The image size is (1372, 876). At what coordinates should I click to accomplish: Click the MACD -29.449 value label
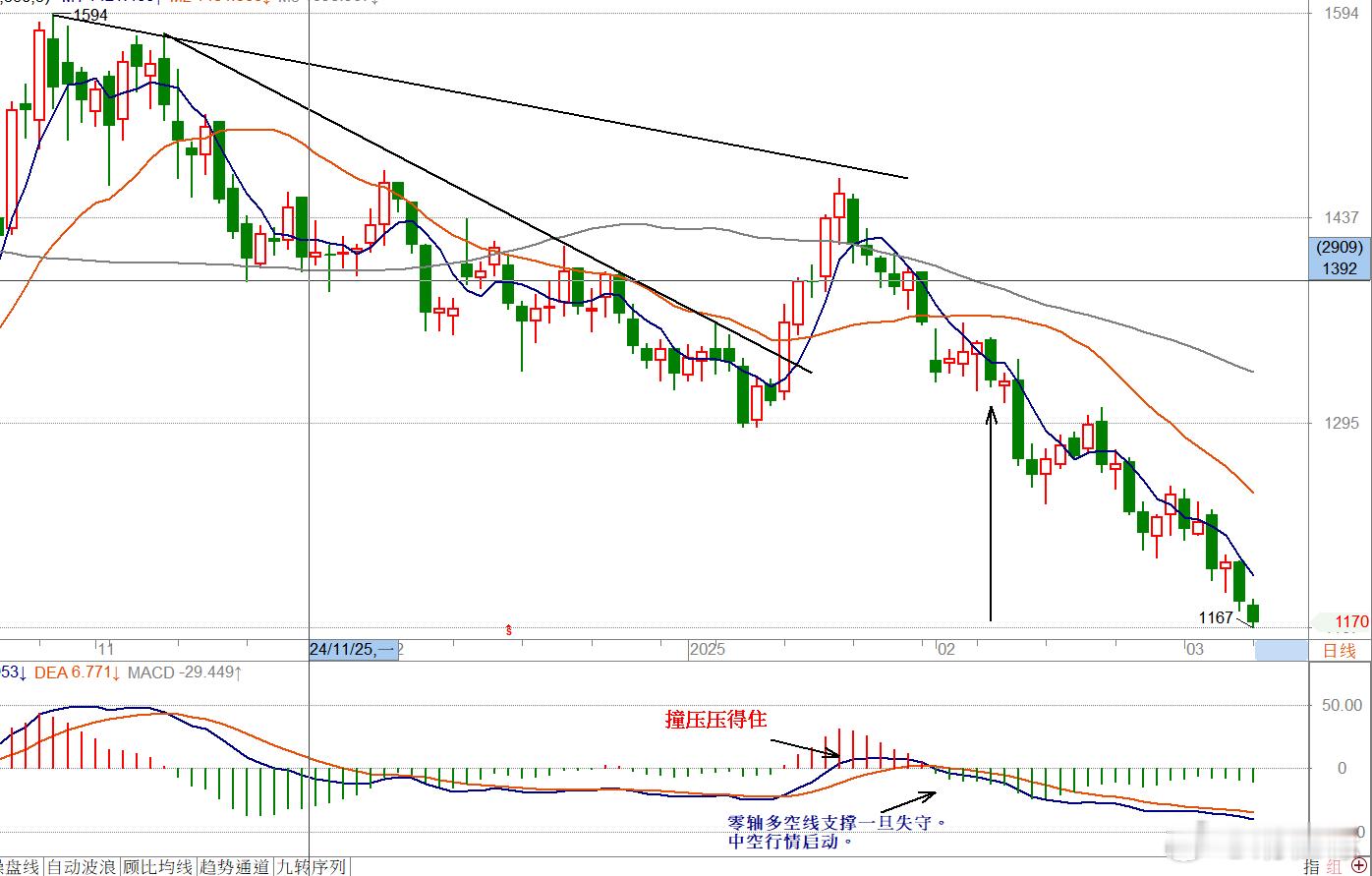[x=187, y=672]
